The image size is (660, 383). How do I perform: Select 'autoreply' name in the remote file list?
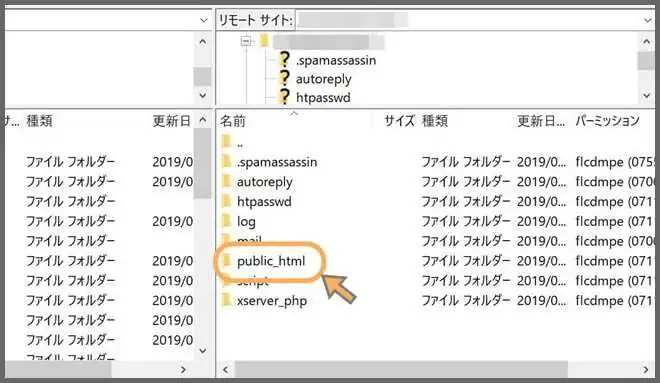click(x=265, y=182)
